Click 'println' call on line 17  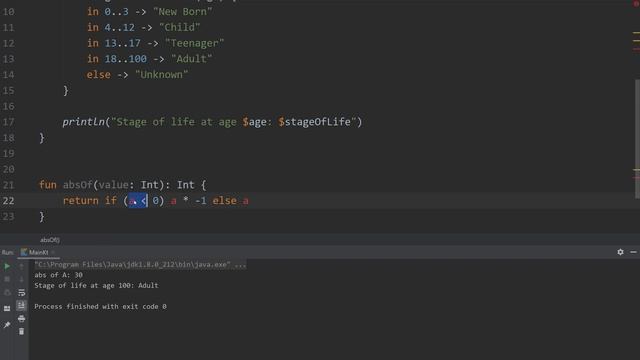pos(84,122)
